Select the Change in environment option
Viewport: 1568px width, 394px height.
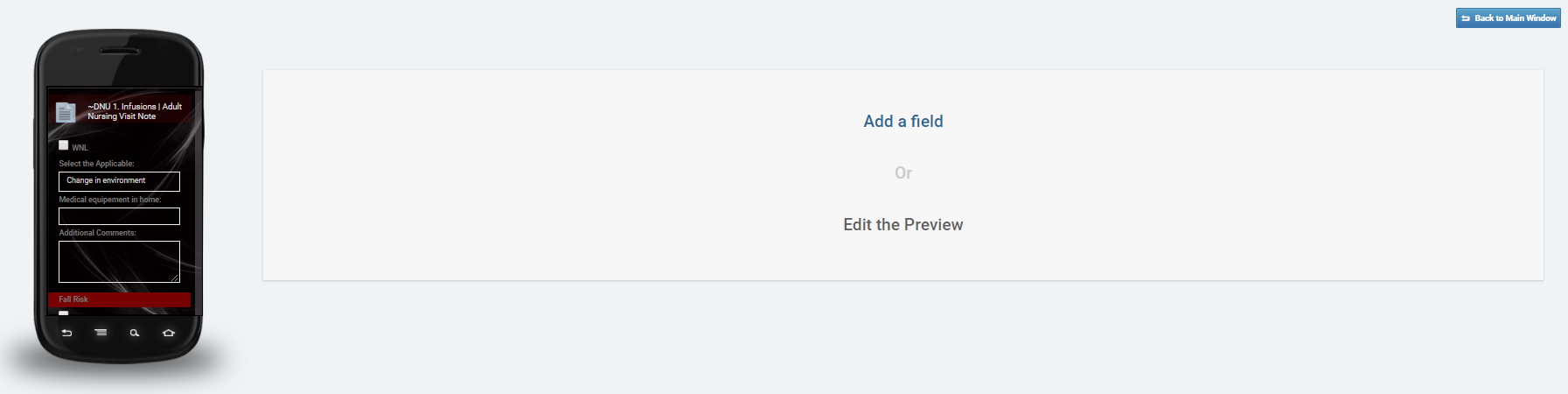tap(119, 181)
